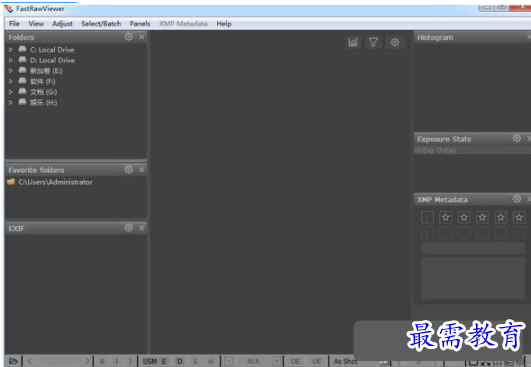Open the Help menu
531x367 pixels.
[x=224, y=24]
